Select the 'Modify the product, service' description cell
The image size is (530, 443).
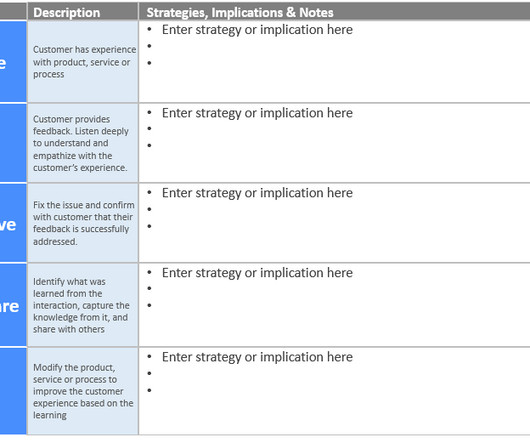pyautogui.click(x=83, y=391)
